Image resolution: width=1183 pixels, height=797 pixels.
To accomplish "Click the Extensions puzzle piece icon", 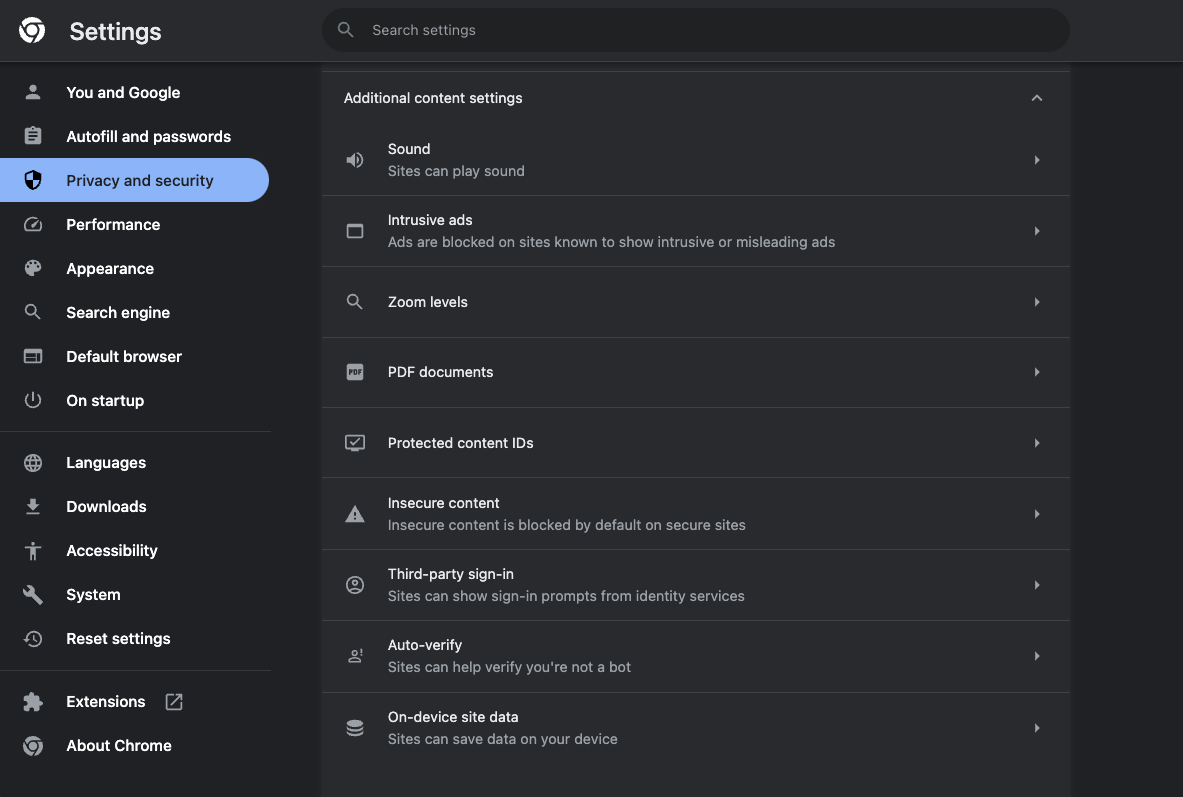I will click(33, 702).
